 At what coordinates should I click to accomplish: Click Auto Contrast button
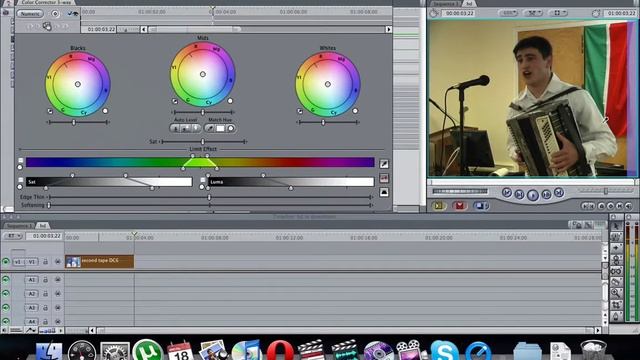(x=185, y=128)
